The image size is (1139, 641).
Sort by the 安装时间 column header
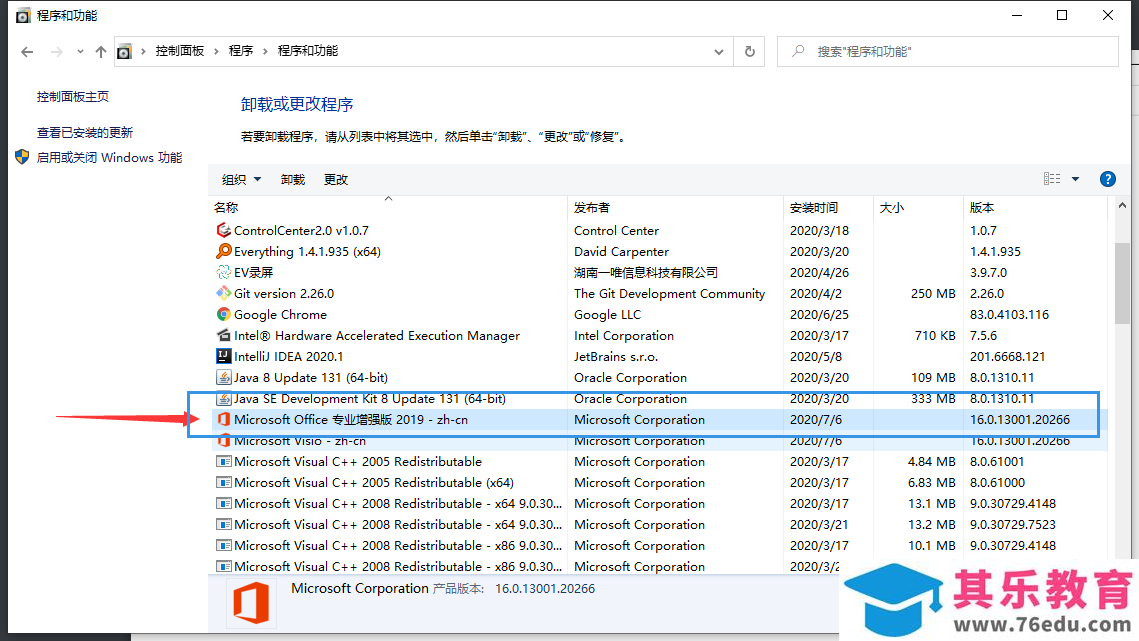pos(828,208)
